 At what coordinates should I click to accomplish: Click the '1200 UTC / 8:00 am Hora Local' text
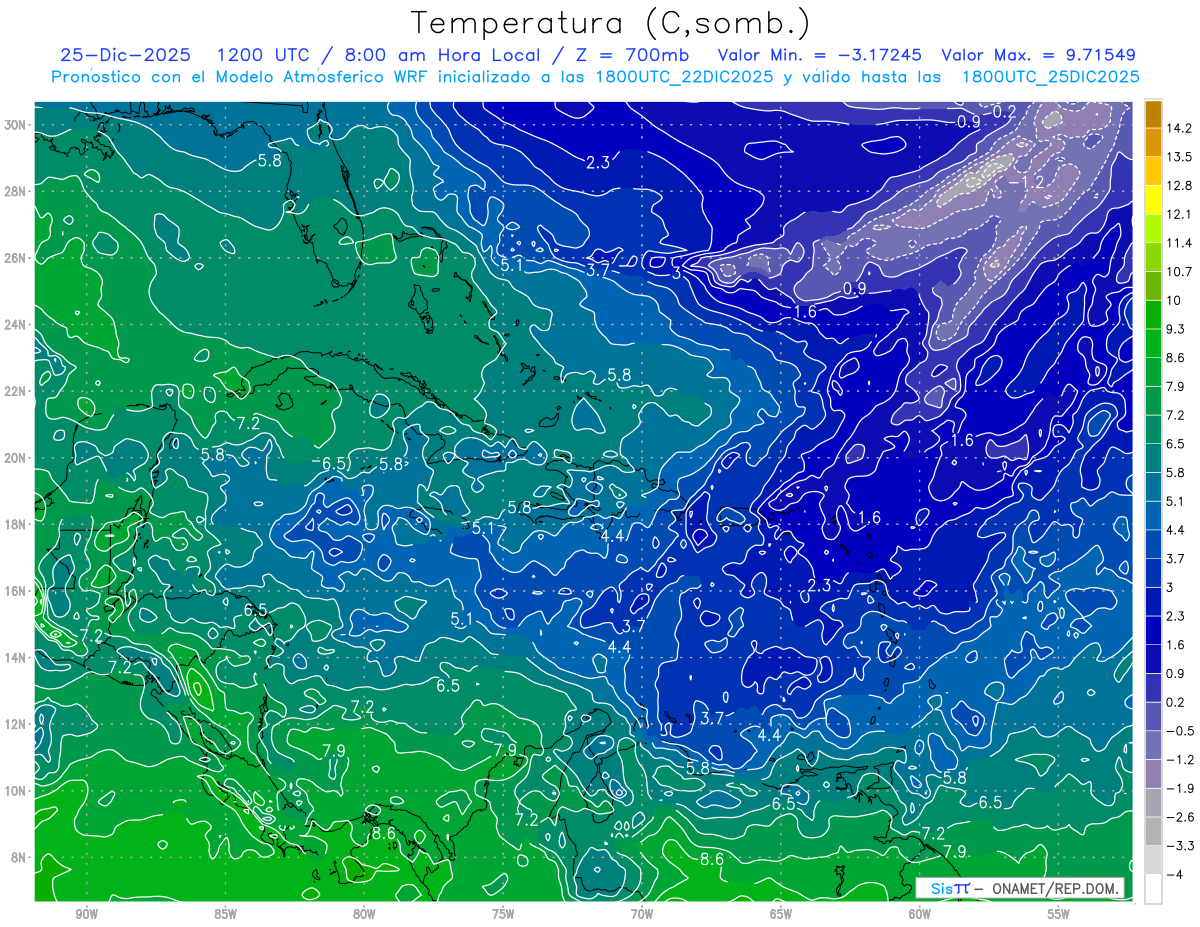[x=377, y=56]
